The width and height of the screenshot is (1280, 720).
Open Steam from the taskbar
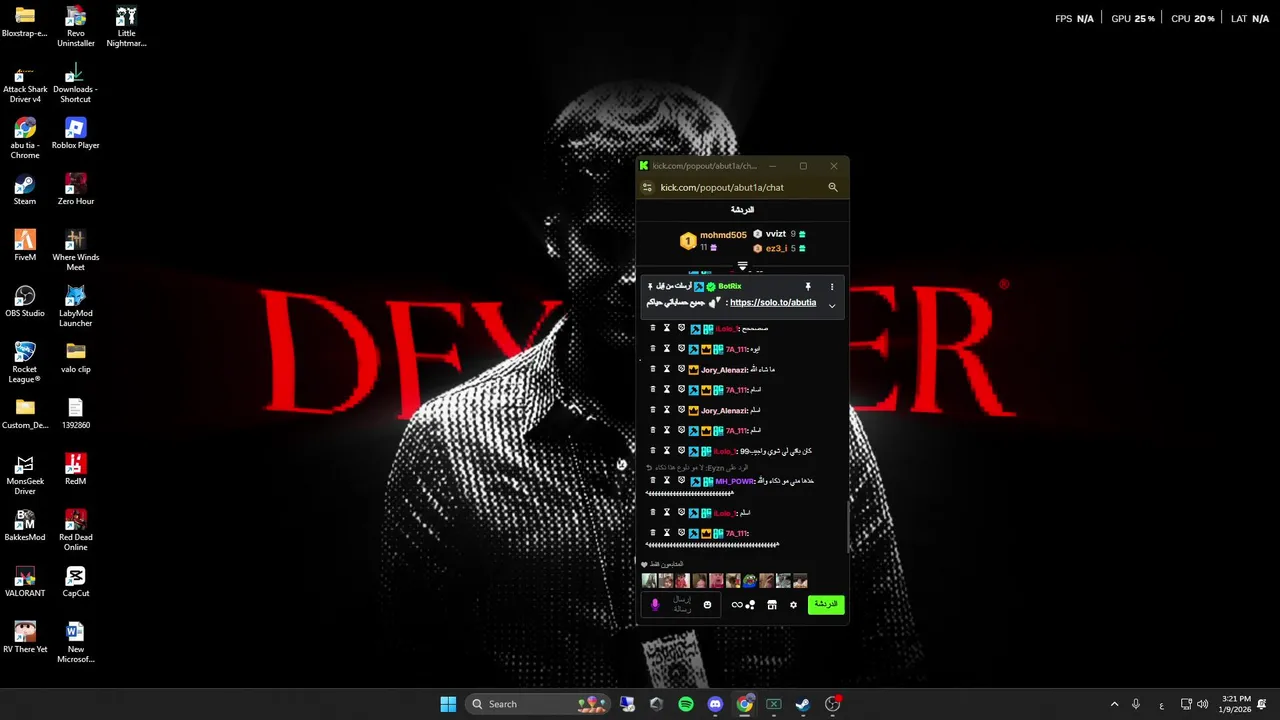click(803, 704)
